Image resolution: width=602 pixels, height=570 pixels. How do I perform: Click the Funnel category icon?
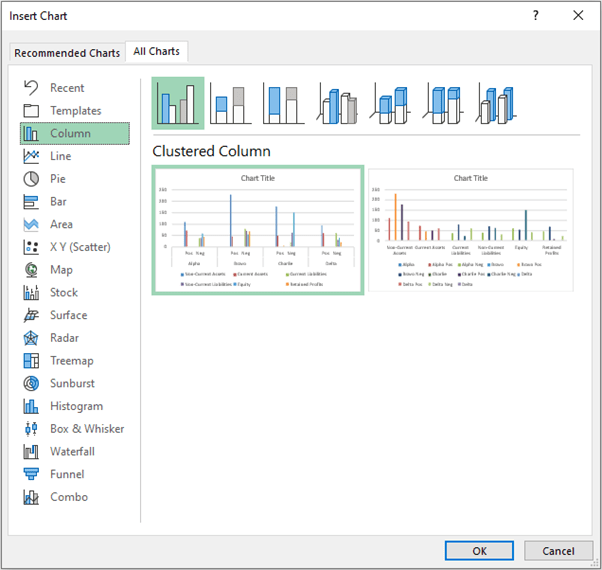pos(31,474)
